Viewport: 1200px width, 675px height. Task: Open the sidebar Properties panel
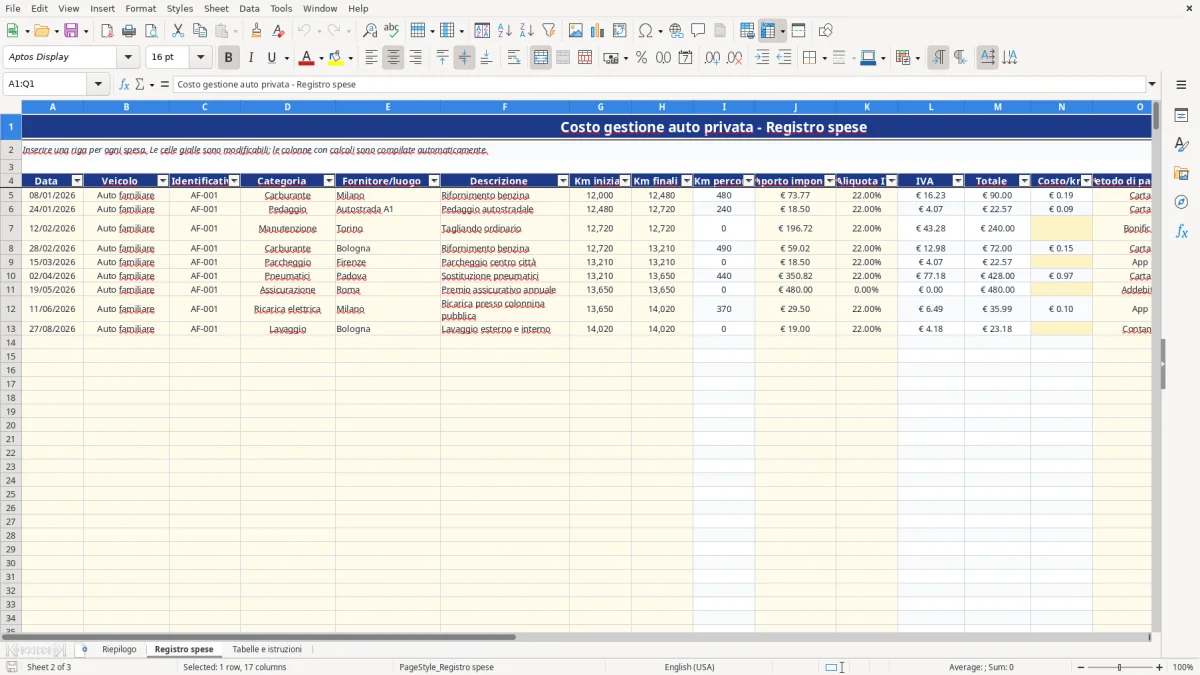1181,115
